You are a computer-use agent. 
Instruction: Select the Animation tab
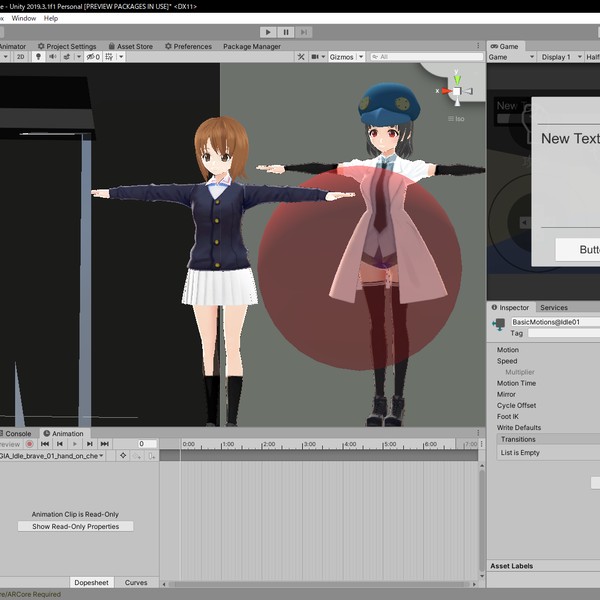[64, 434]
